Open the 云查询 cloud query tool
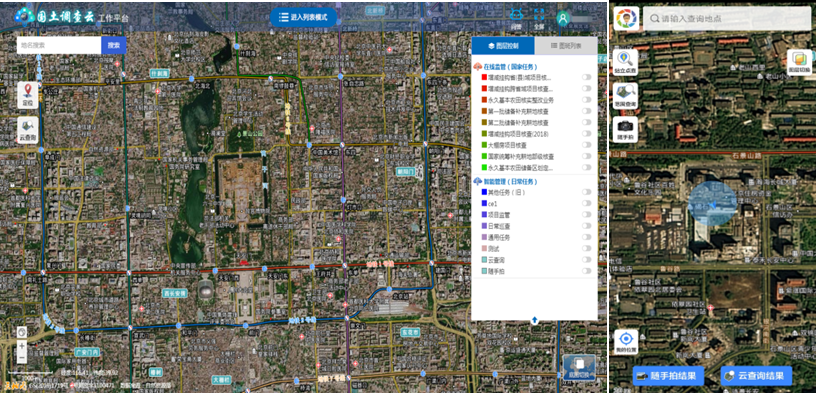 click(28, 130)
